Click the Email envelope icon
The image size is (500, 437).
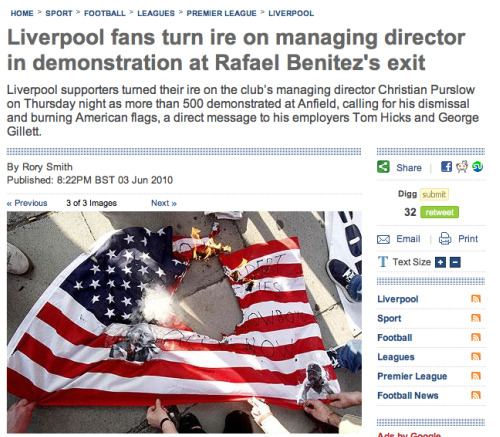[383, 239]
